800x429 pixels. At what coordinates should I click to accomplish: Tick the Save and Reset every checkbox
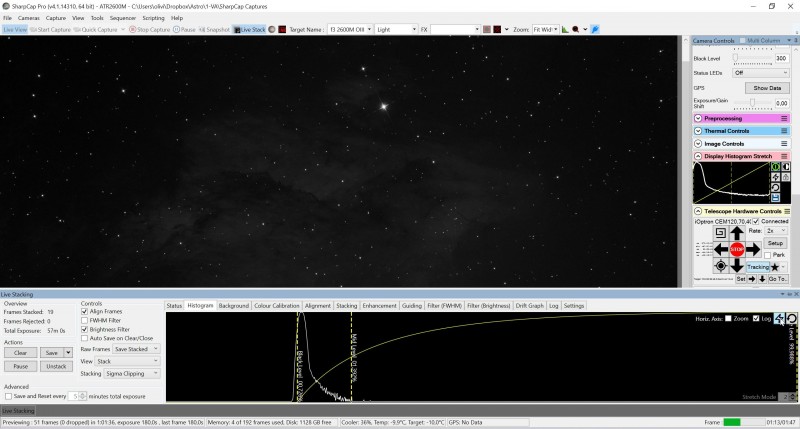[8, 396]
